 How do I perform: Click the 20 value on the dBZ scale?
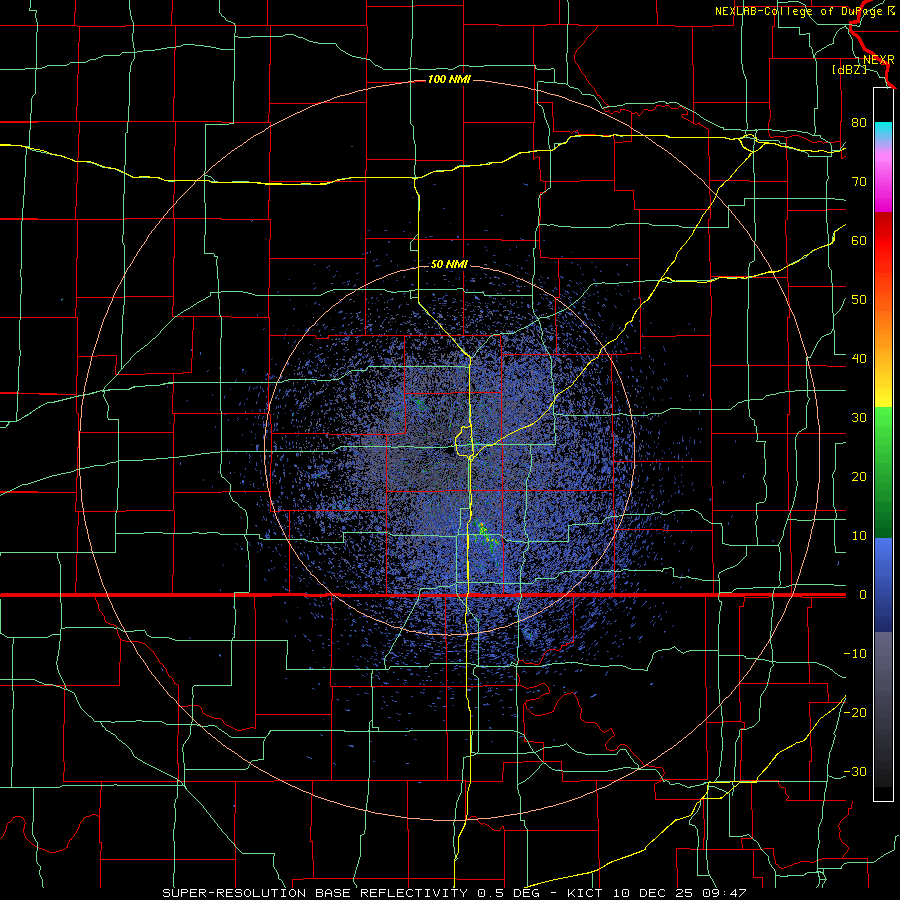coord(859,476)
